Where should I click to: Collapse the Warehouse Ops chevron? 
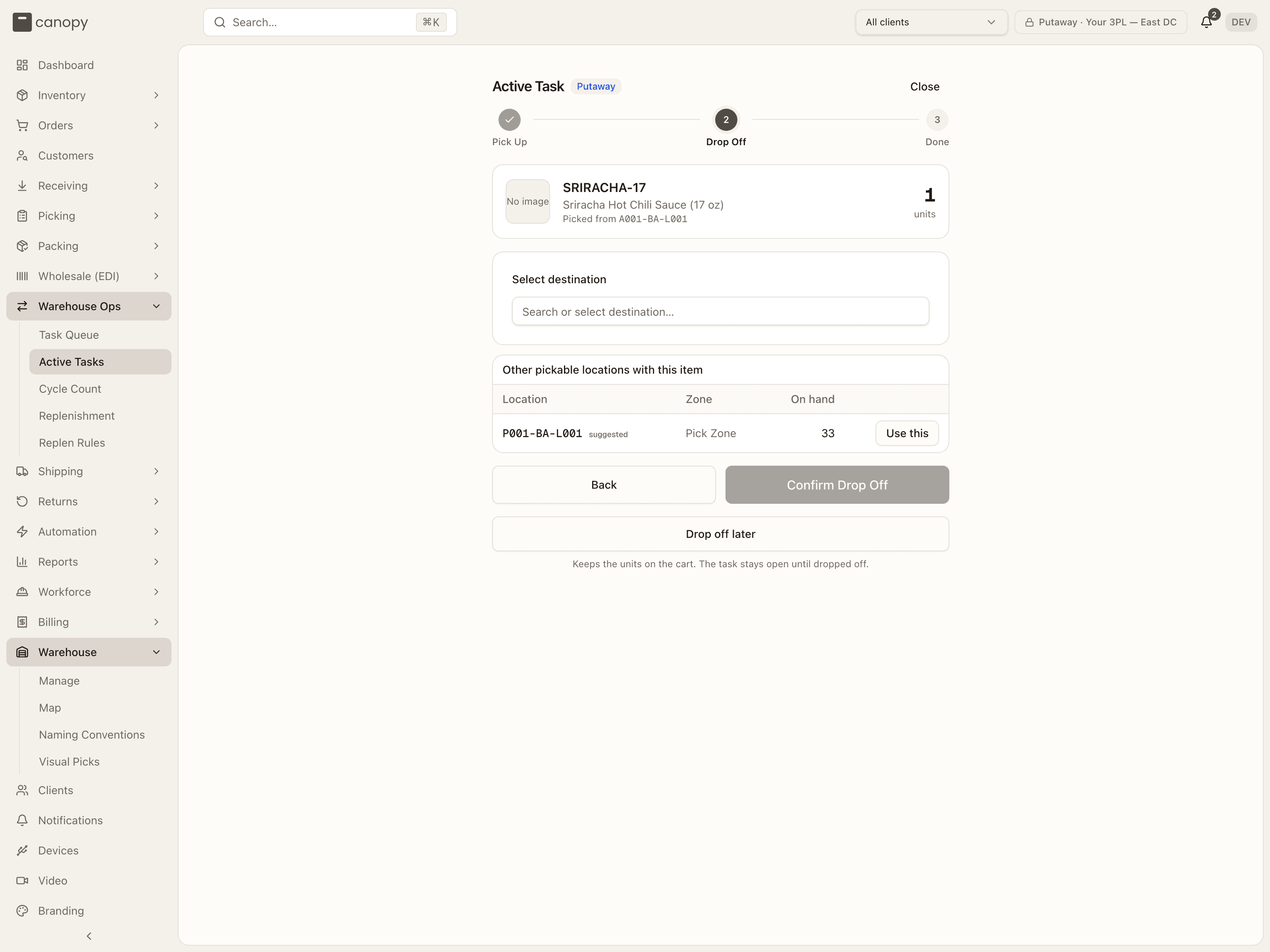point(156,307)
